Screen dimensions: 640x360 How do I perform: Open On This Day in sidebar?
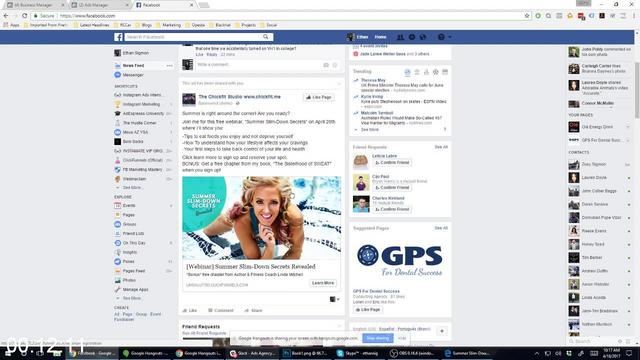134,243
